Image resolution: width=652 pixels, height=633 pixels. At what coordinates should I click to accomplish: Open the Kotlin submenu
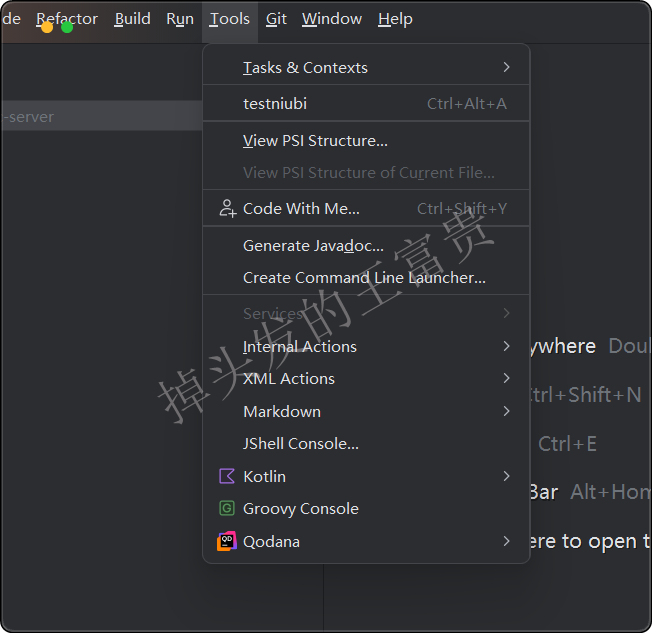pos(366,476)
